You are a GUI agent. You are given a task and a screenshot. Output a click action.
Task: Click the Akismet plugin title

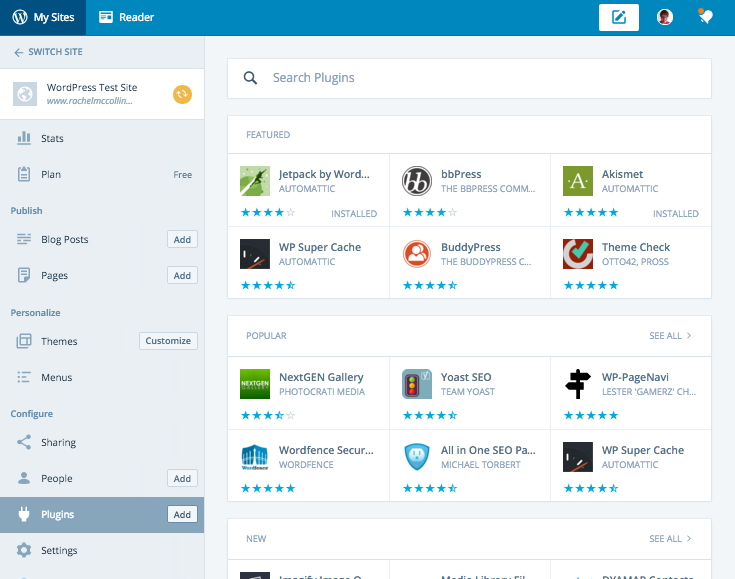pos(622,174)
